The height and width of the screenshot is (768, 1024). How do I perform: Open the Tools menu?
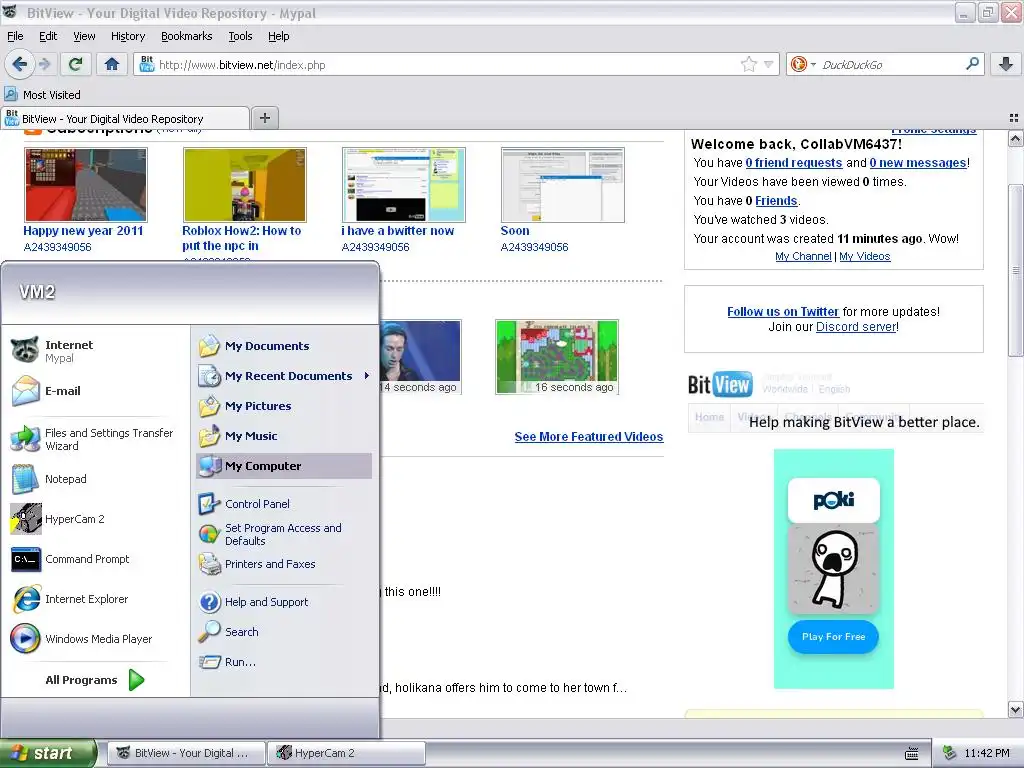pyautogui.click(x=240, y=36)
